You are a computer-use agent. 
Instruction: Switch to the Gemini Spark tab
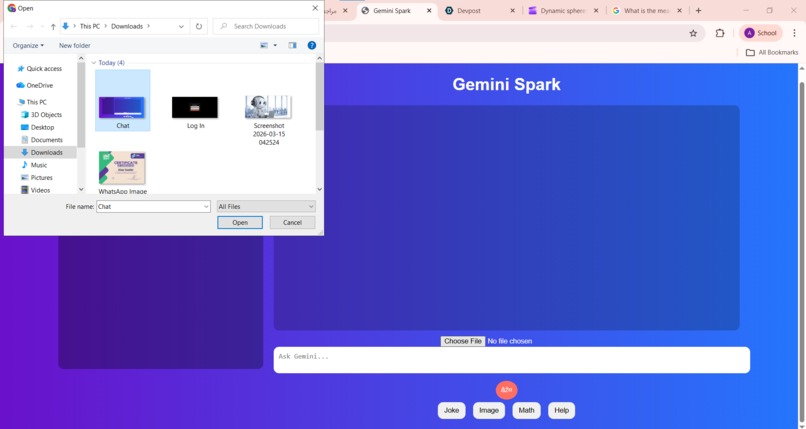click(x=392, y=10)
